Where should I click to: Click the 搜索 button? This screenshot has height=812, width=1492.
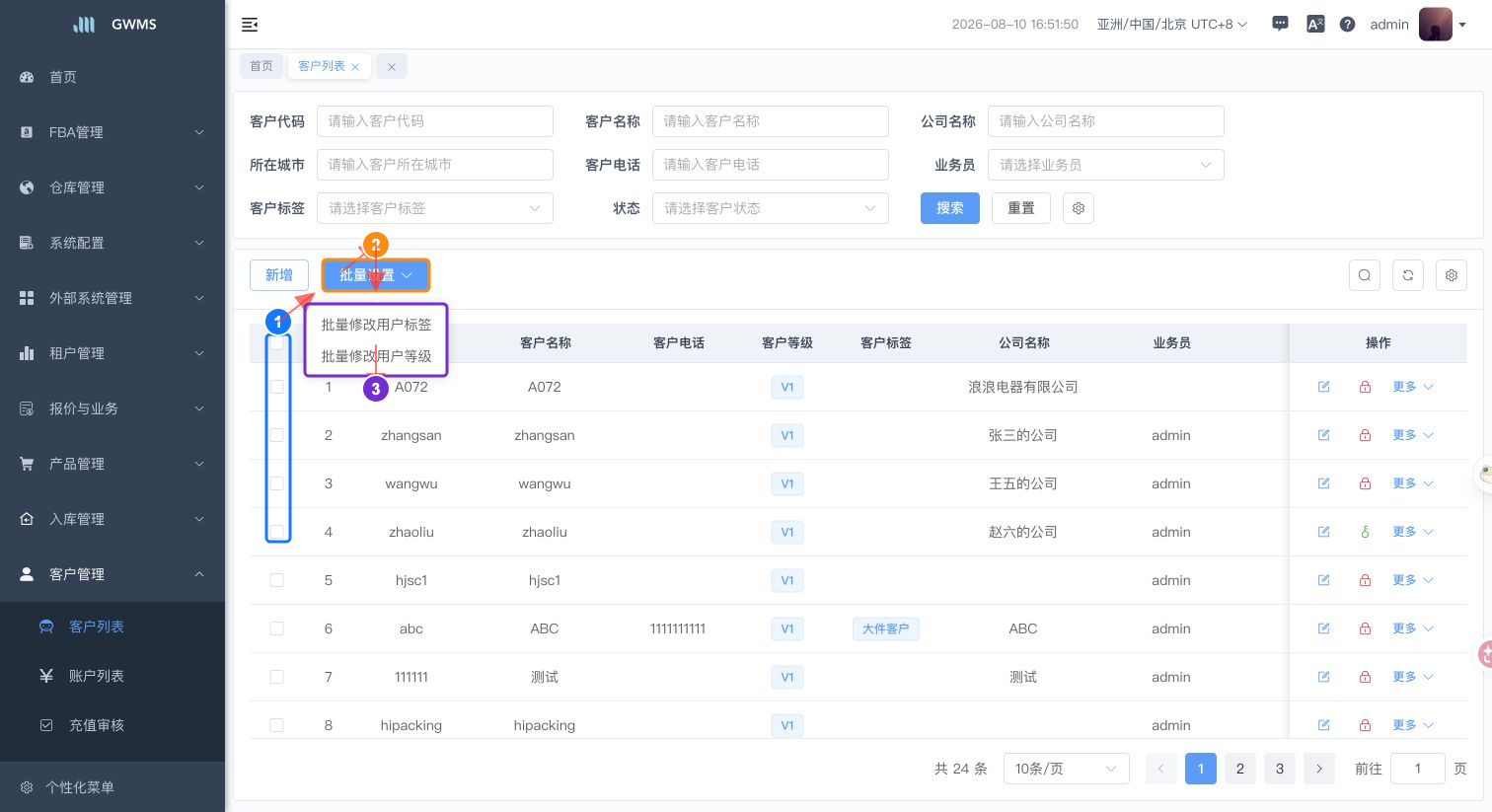[x=950, y=208]
